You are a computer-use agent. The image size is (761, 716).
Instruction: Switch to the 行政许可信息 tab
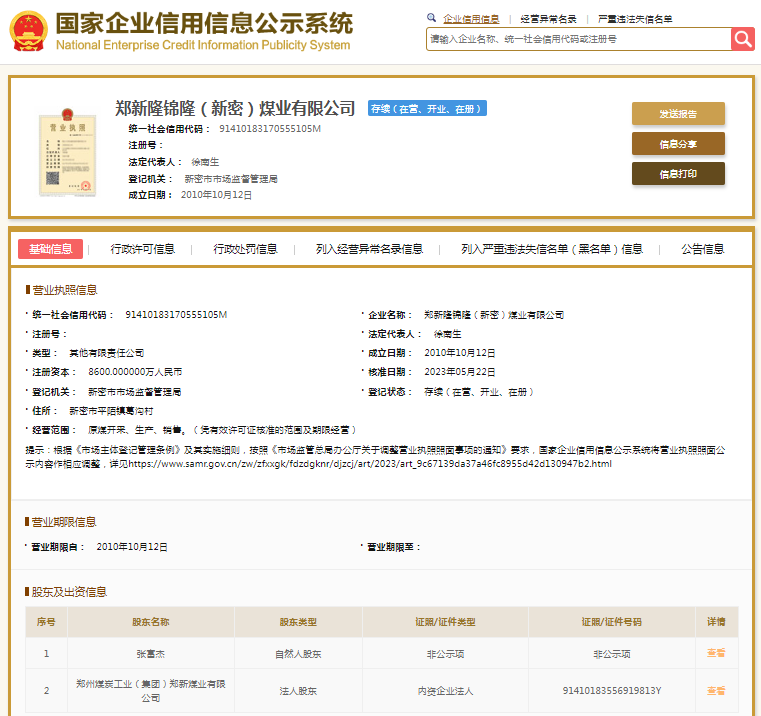pos(142,249)
